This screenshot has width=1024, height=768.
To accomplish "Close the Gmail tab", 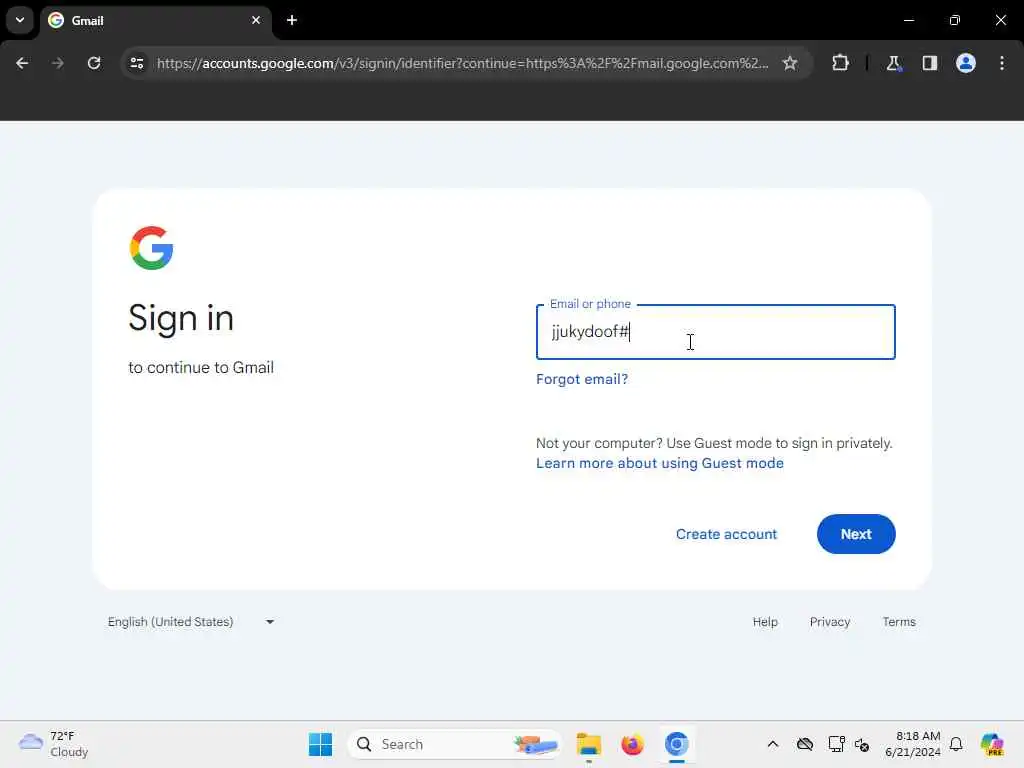I will [256, 20].
